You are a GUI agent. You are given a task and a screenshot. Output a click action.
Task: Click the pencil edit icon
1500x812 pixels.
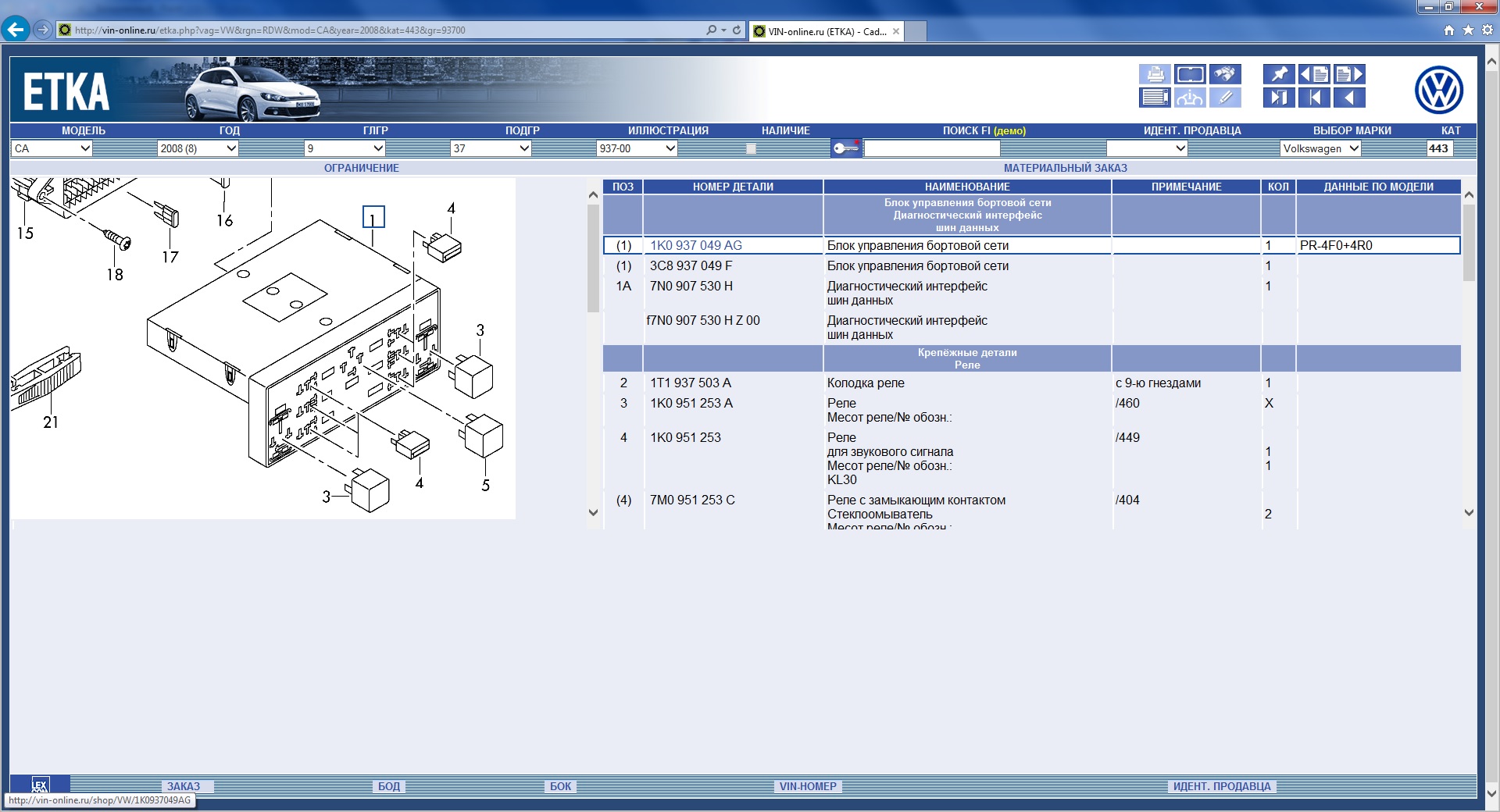click(x=1225, y=98)
